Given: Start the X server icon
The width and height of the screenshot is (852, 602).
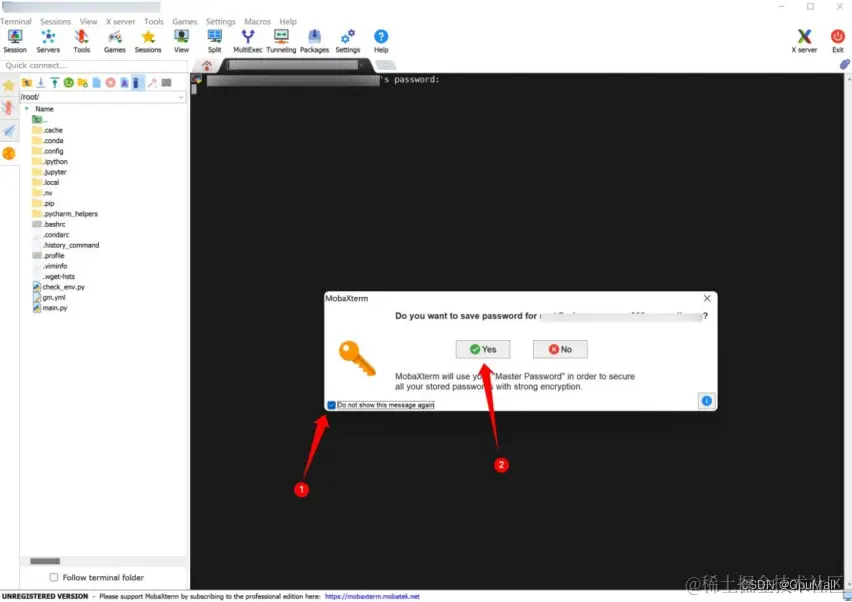Looking at the screenshot, I should tap(804, 41).
